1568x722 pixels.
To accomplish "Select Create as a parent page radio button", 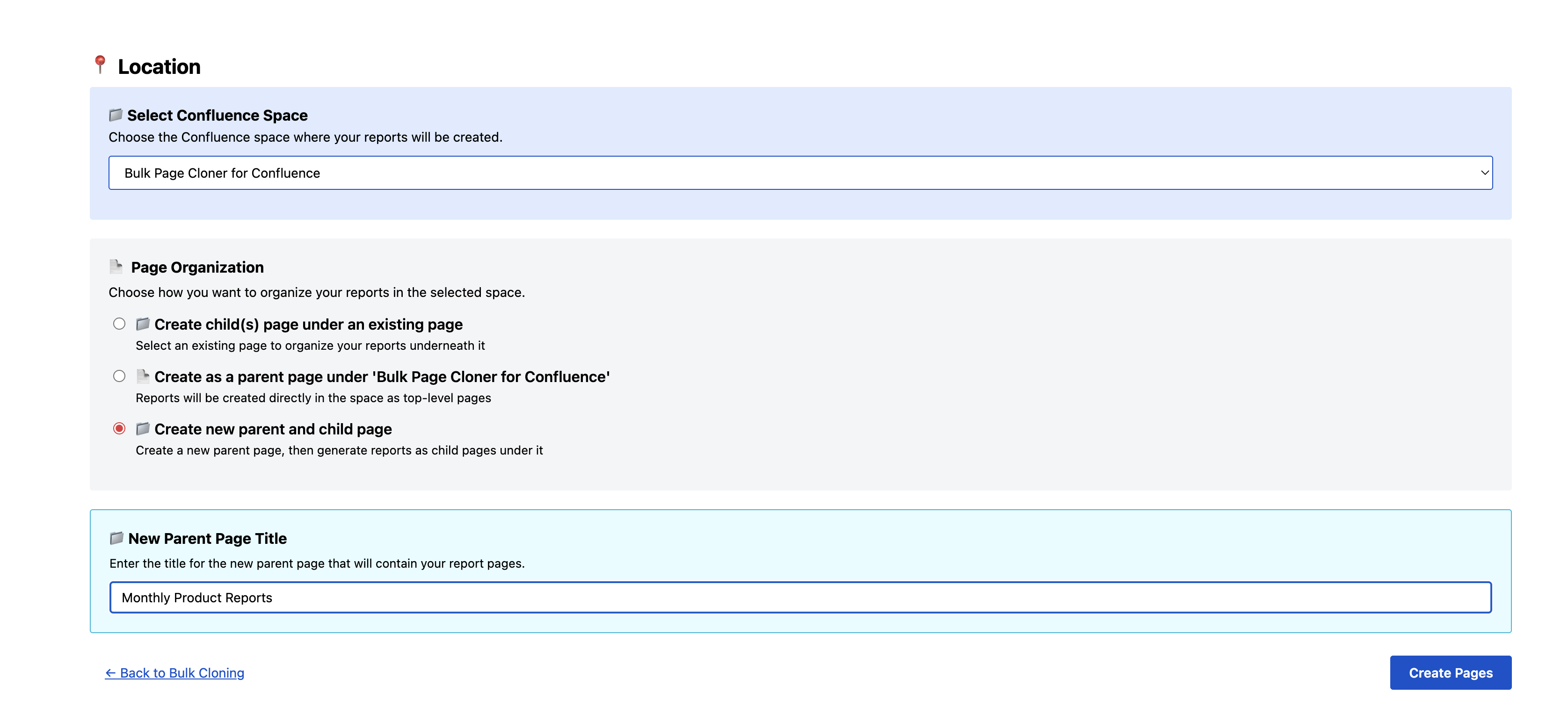I will pyautogui.click(x=119, y=376).
